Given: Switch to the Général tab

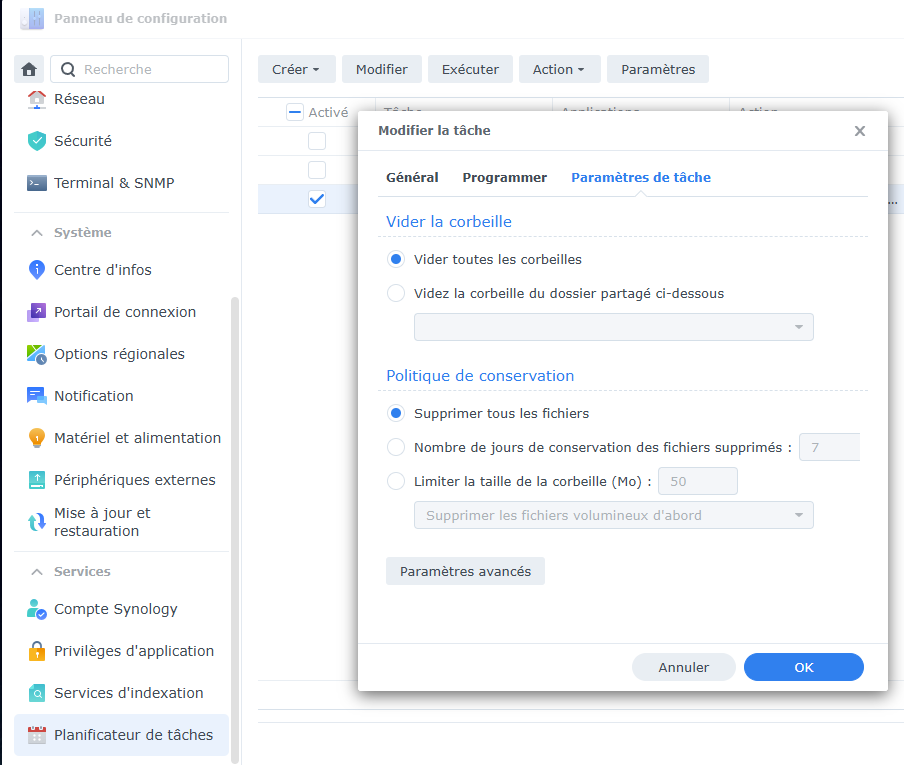Looking at the screenshot, I should 412,177.
